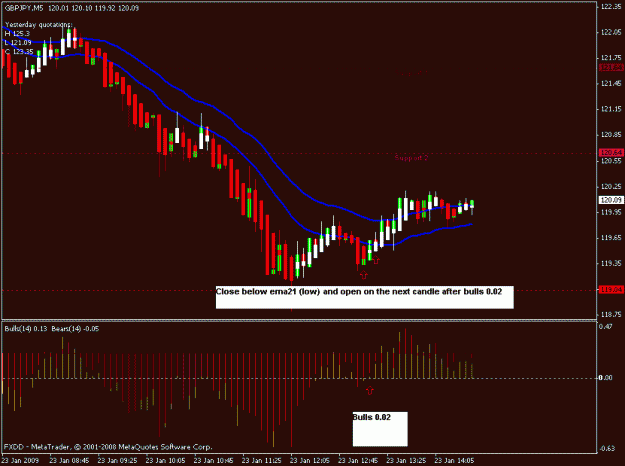Click the "23 Jan 12:45" time axis label

pyautogui.click(x=358, y=460)
